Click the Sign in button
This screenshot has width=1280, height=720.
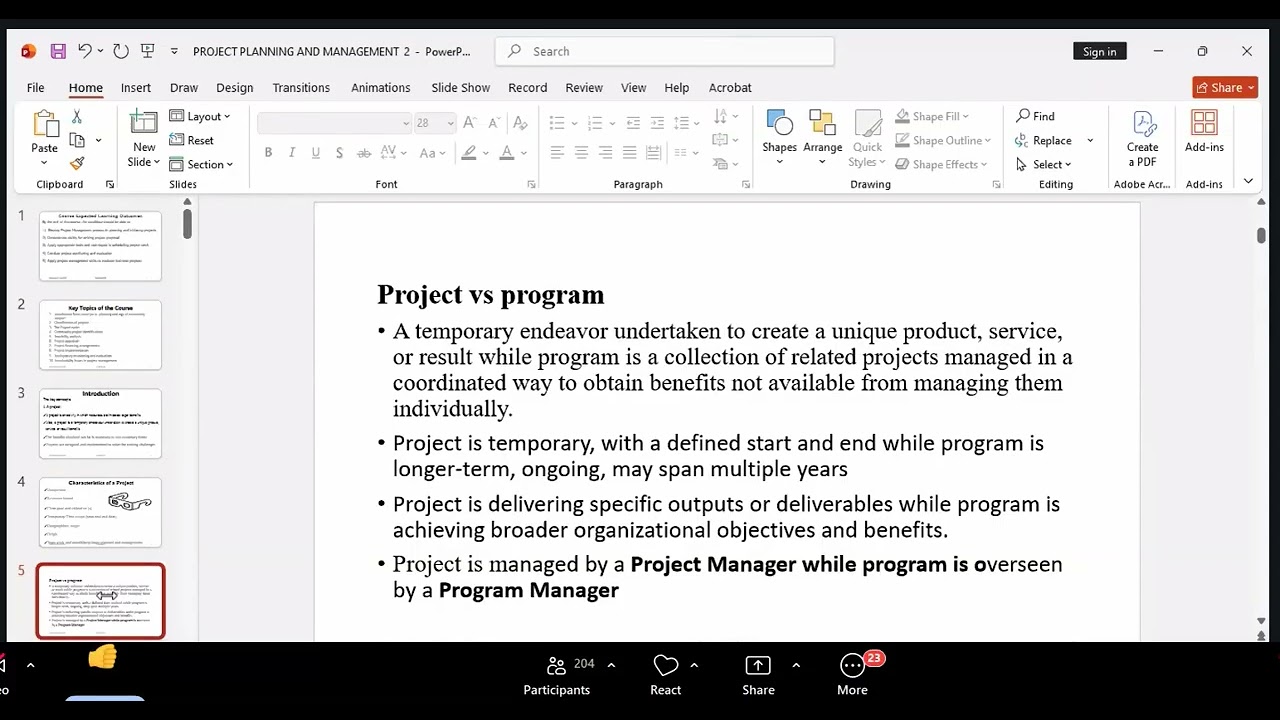[1099, 52]
